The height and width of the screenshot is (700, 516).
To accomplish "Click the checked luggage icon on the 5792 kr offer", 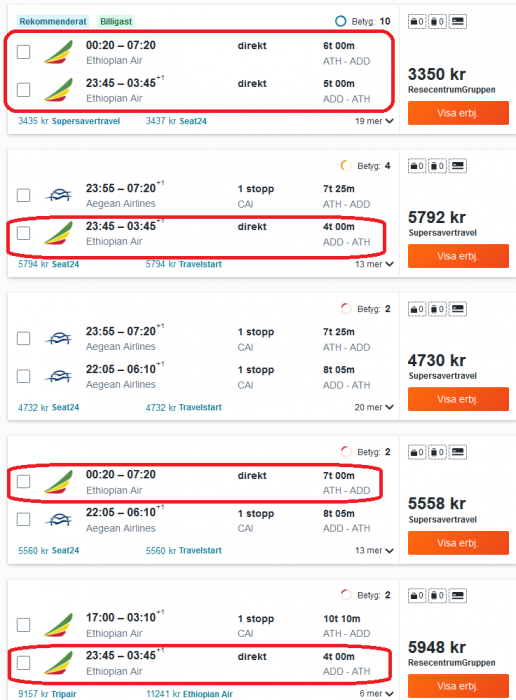I will (437, 166).
